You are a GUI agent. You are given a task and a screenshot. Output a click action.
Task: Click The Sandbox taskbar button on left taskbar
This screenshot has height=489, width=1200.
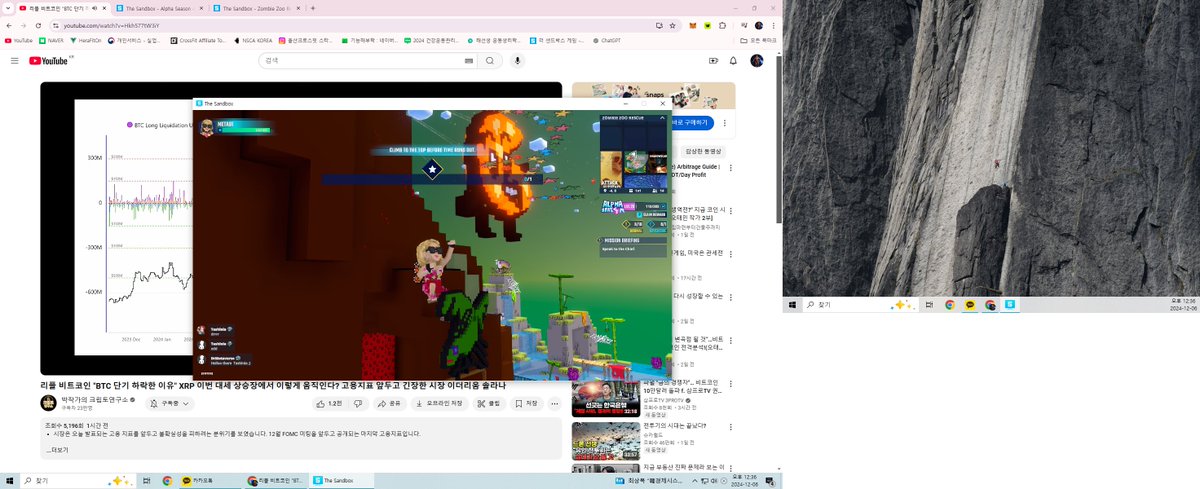pos(340,481)
